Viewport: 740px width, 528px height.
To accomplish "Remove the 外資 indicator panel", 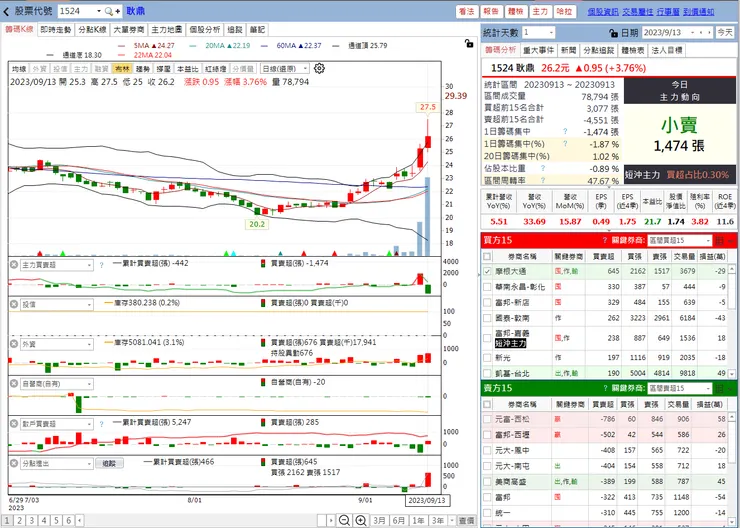I will click(14, 344).
